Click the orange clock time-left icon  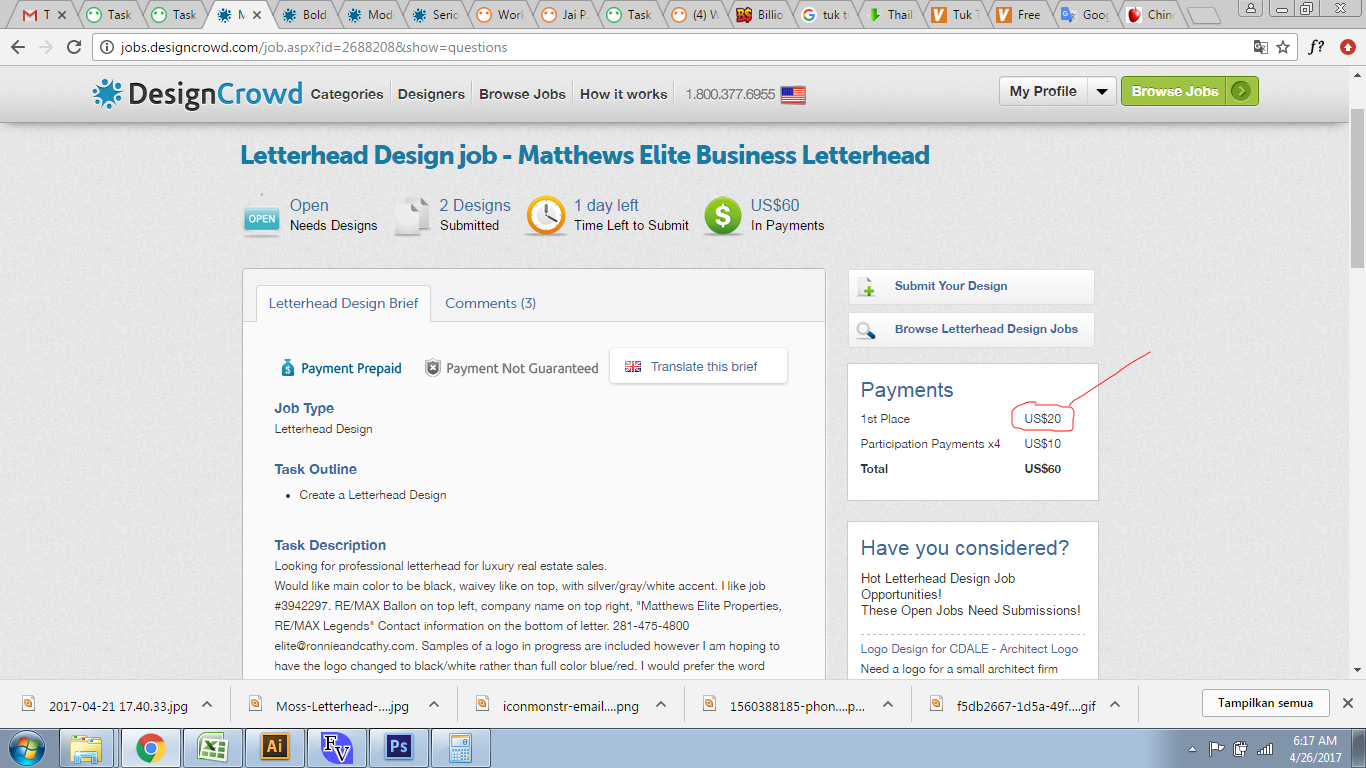(546, 216)
